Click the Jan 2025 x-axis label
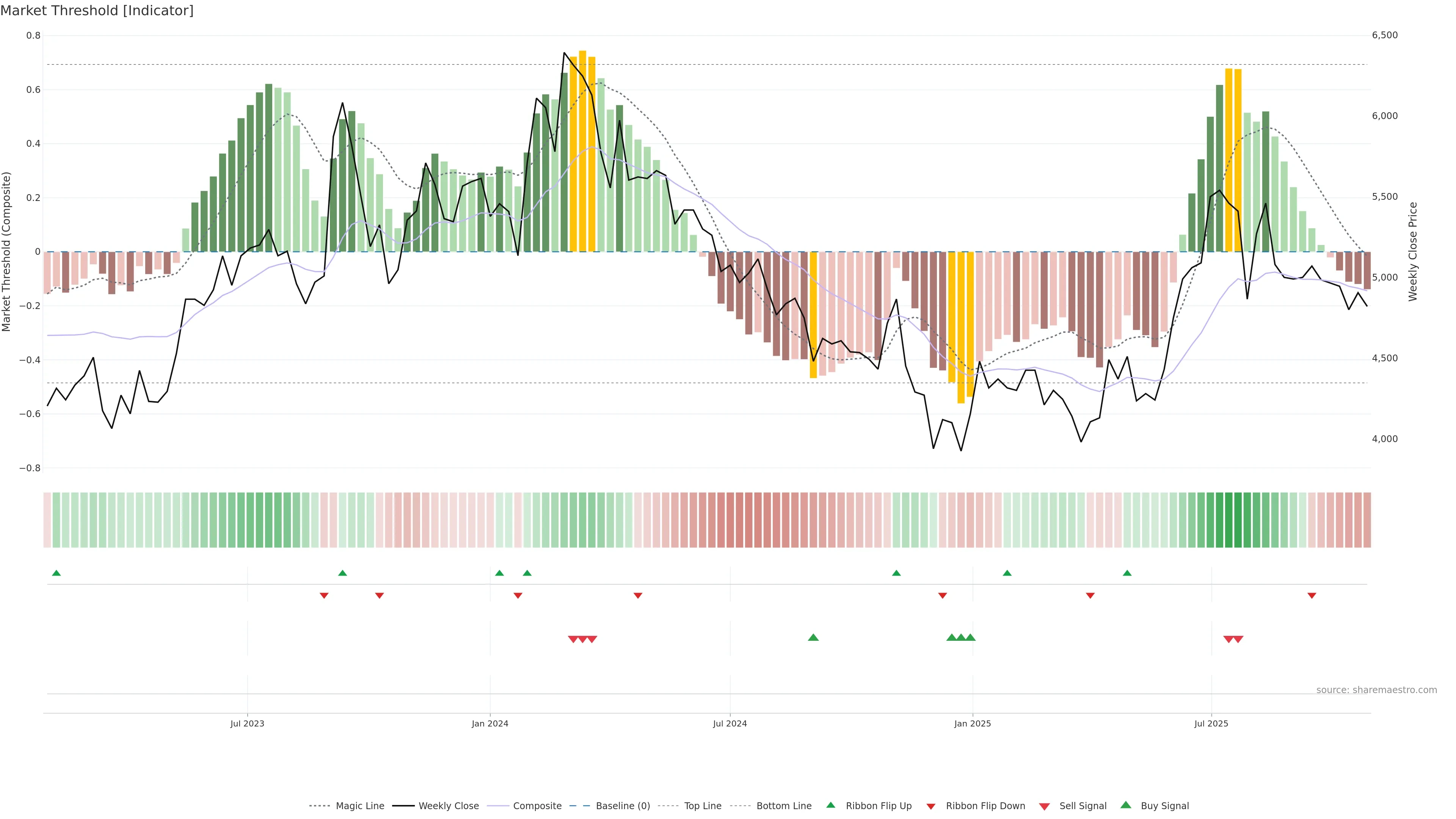 pos(972,723)
